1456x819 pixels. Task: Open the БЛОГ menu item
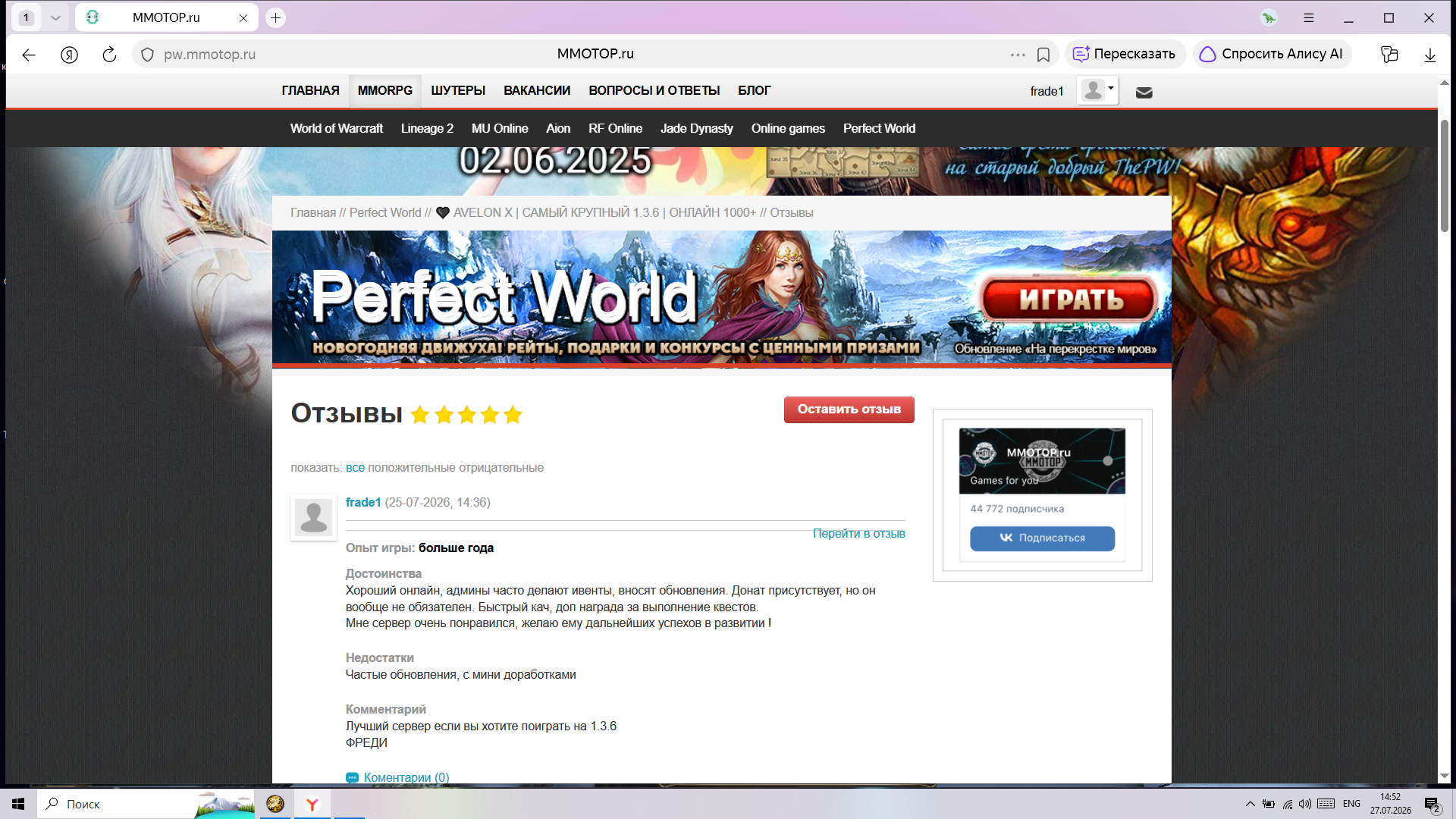[755, 91]
